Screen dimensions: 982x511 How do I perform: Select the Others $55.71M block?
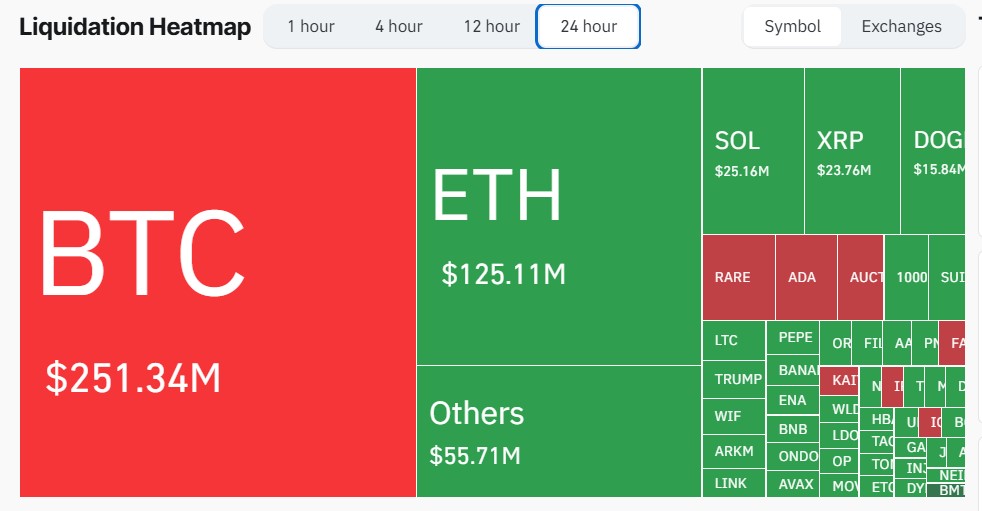point(559,431)
